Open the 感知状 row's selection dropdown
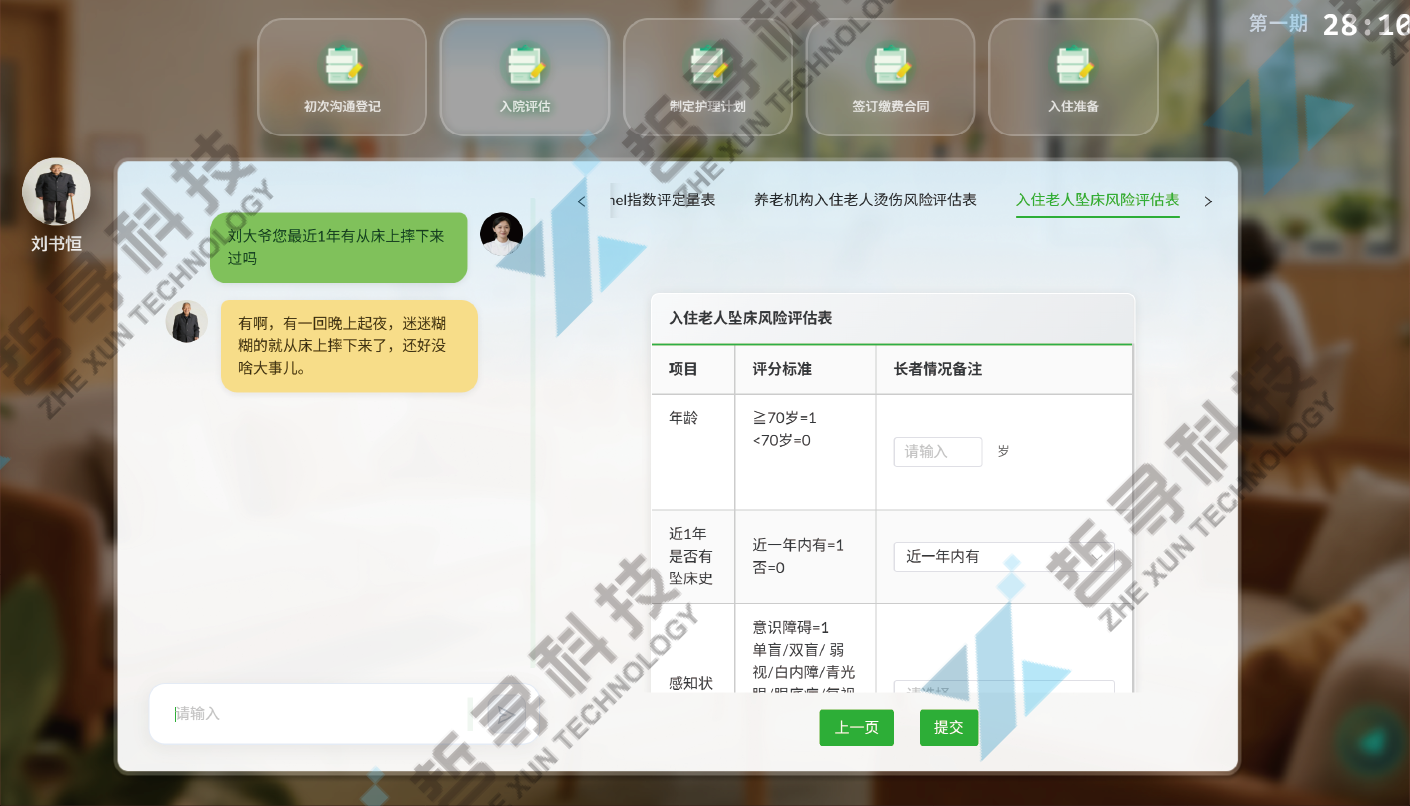The width and height of the screenshot is (1410, 806). 1004,687
